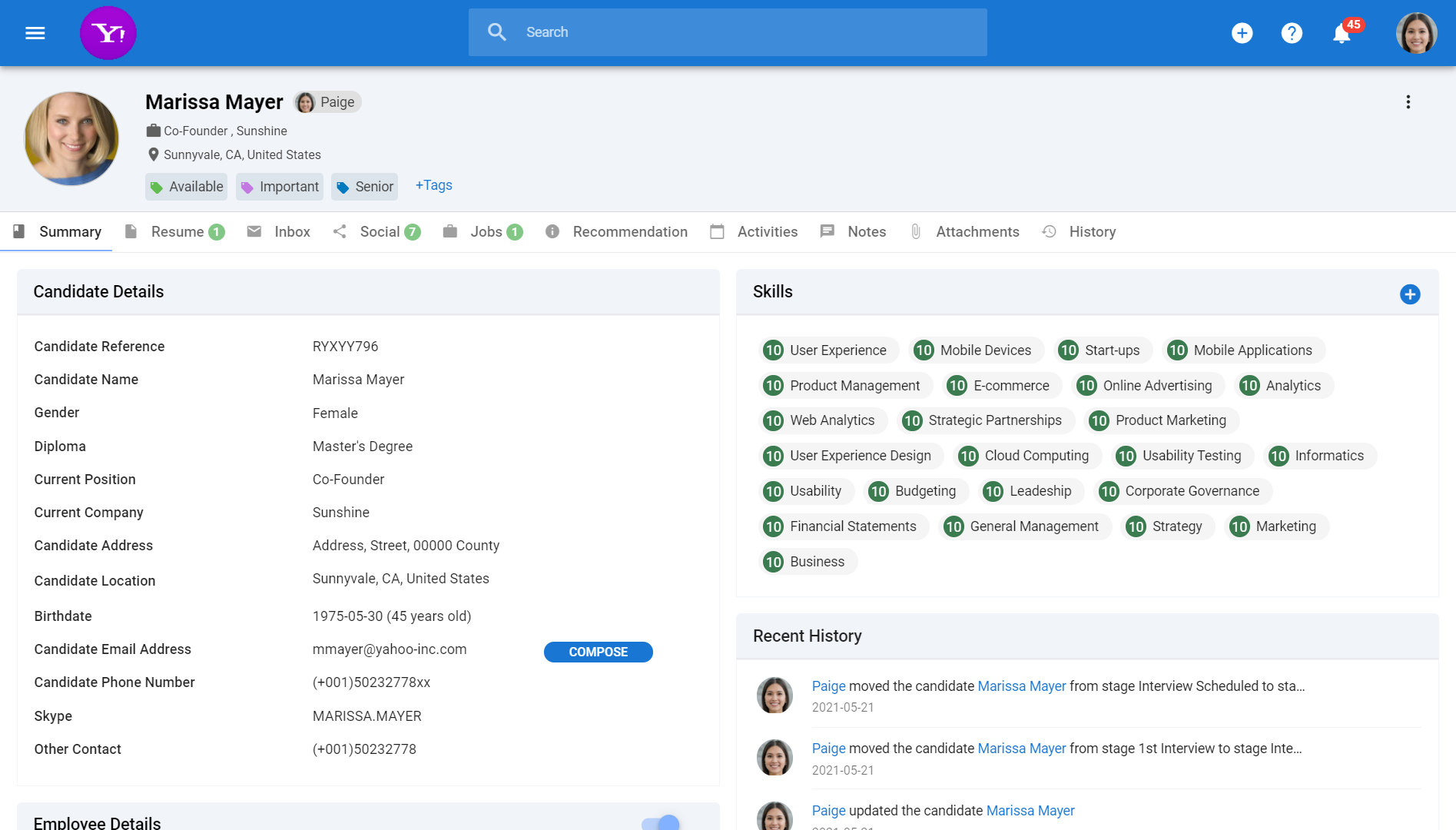Open the Social tab

point(380,231)
